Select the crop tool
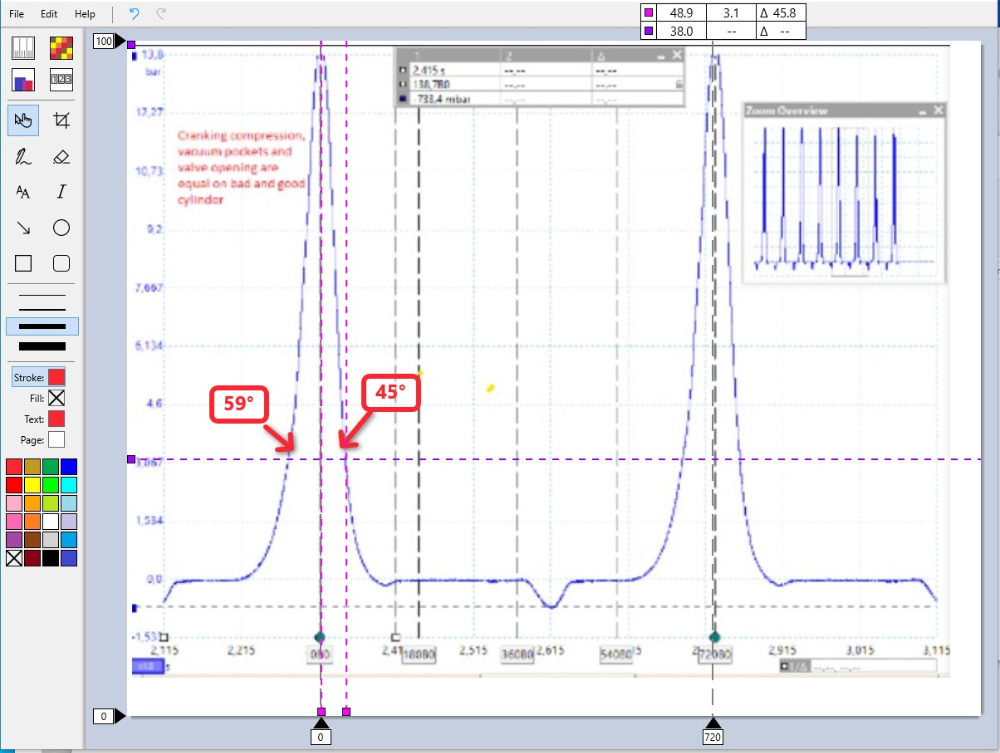The height and width of the screenshot is (753, 1000). click(61, 121)
